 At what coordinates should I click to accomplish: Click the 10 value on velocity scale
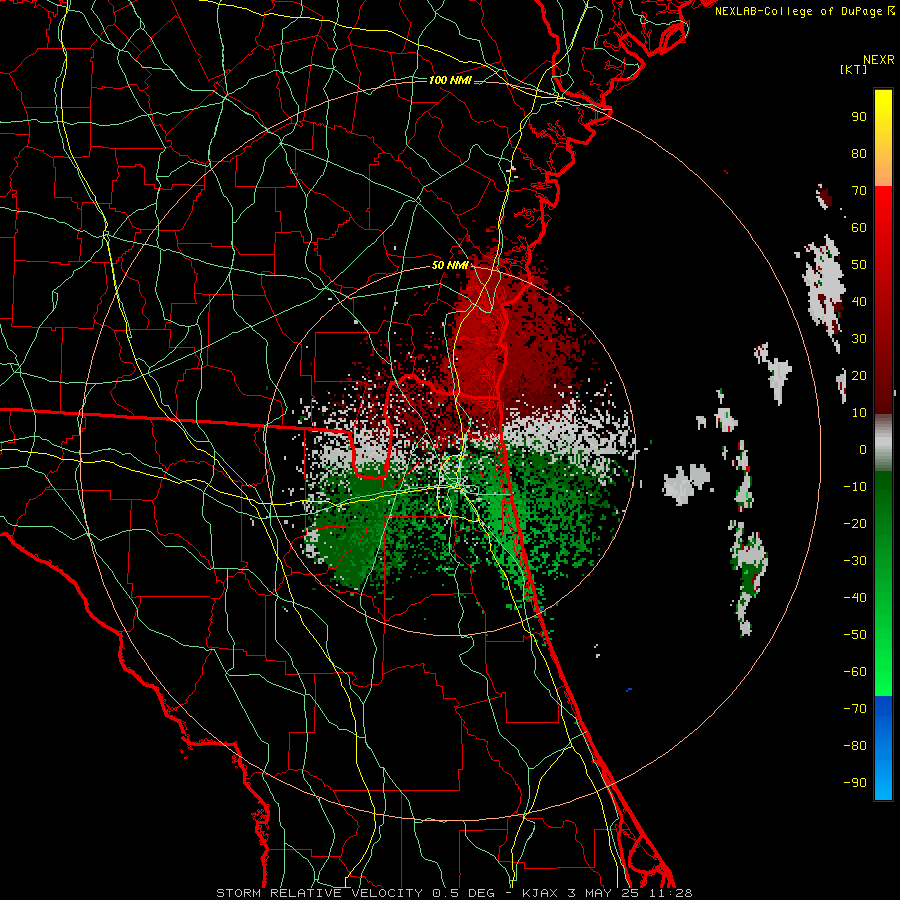[859, 413]
